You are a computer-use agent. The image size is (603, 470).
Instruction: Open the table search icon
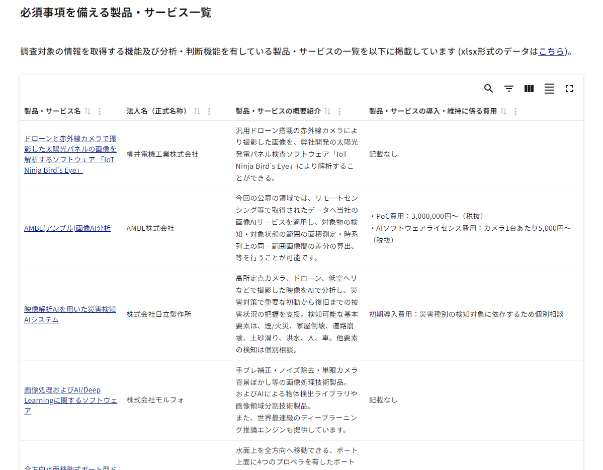[488, 89]
